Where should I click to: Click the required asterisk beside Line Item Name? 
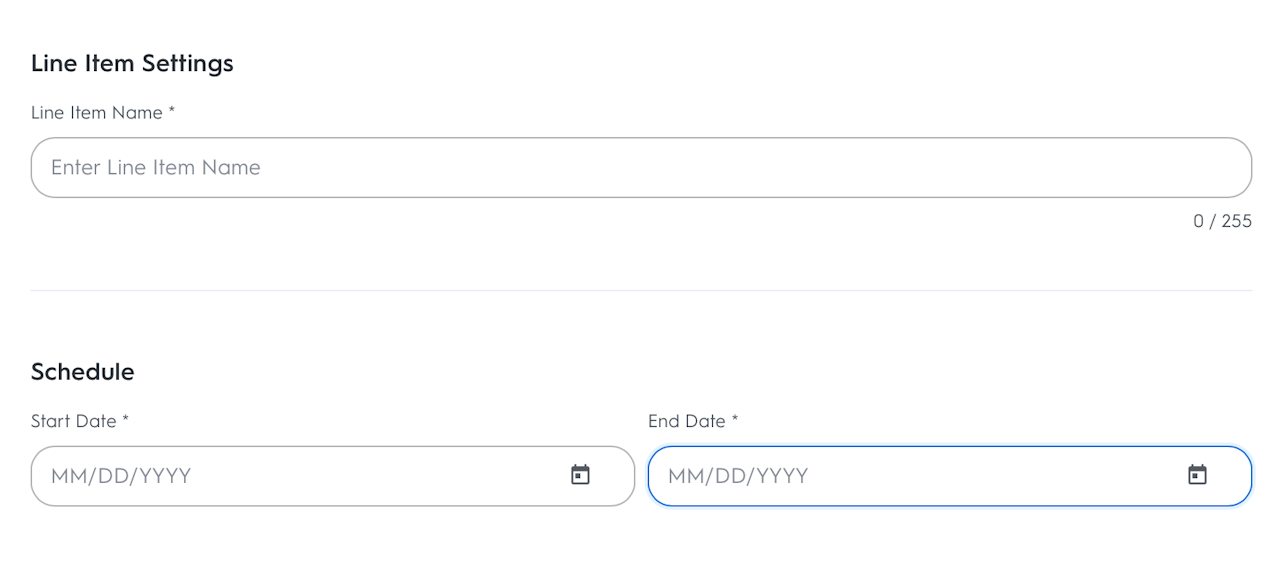[x=171, y=112]
